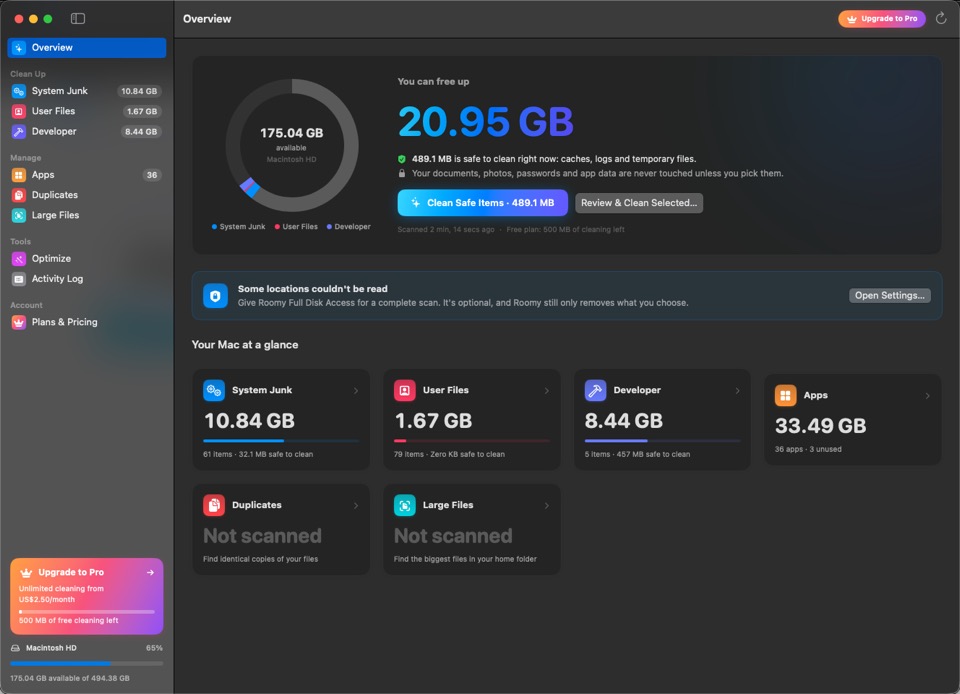Click the green safe-to-clean shield icon
Viewport: 960px width, 694px height.
coord(402,159)
